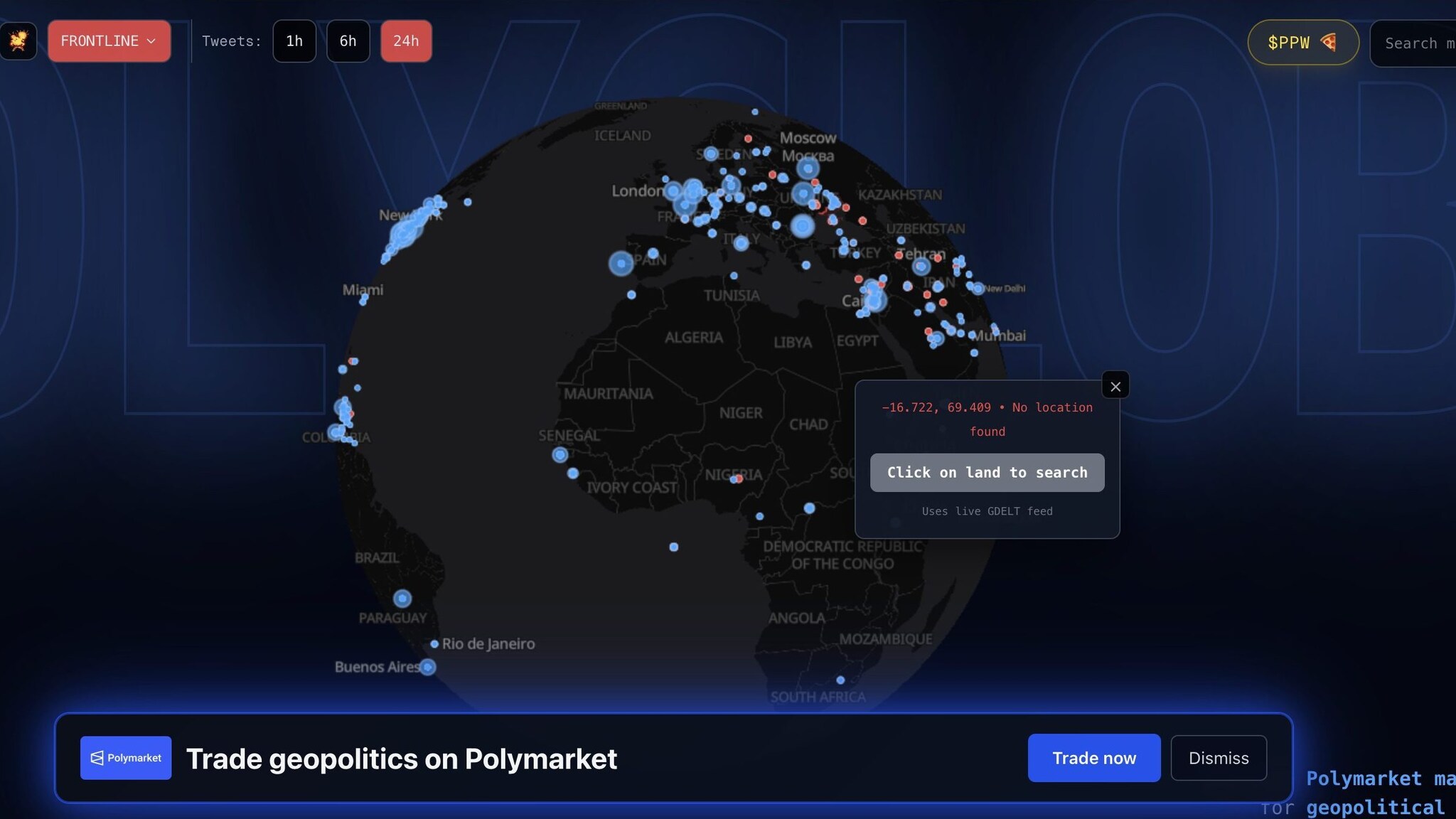Screen dimensions: 1456x819
Task: Click the South Africa map marker
Action: [x=840, y=680]
